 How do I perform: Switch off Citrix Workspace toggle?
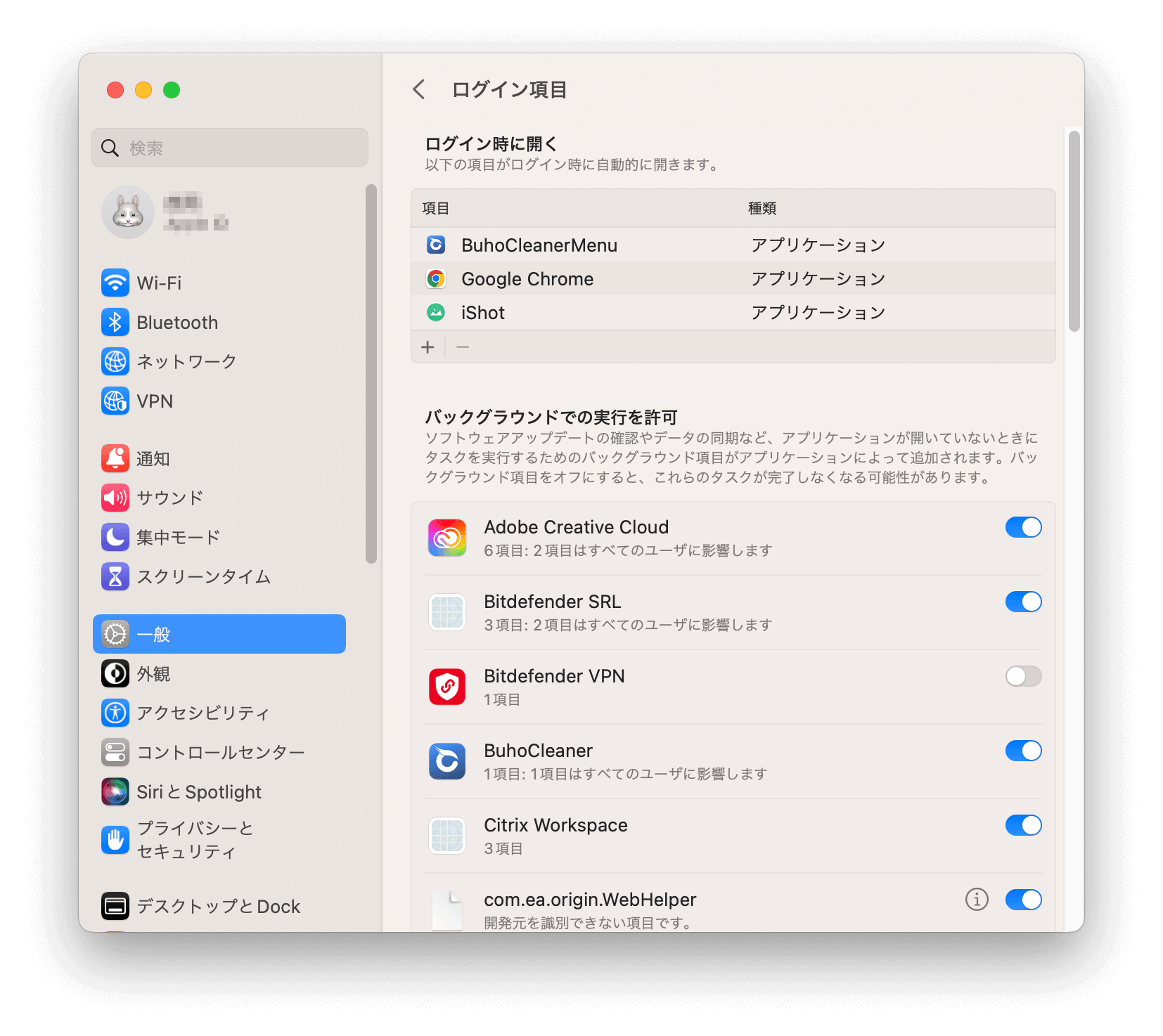[x=1023, y=825]
